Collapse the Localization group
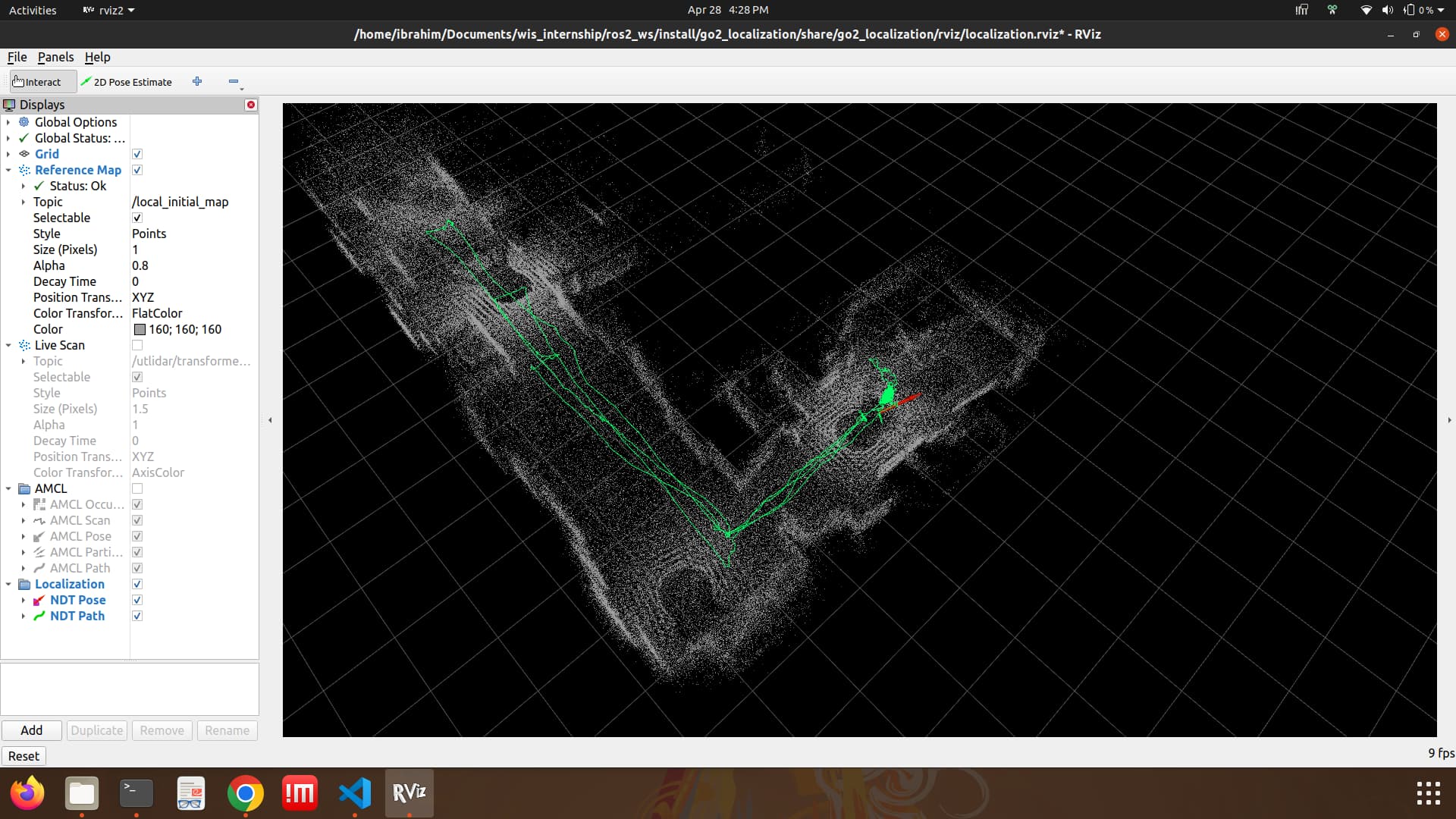 pos(8,584)
